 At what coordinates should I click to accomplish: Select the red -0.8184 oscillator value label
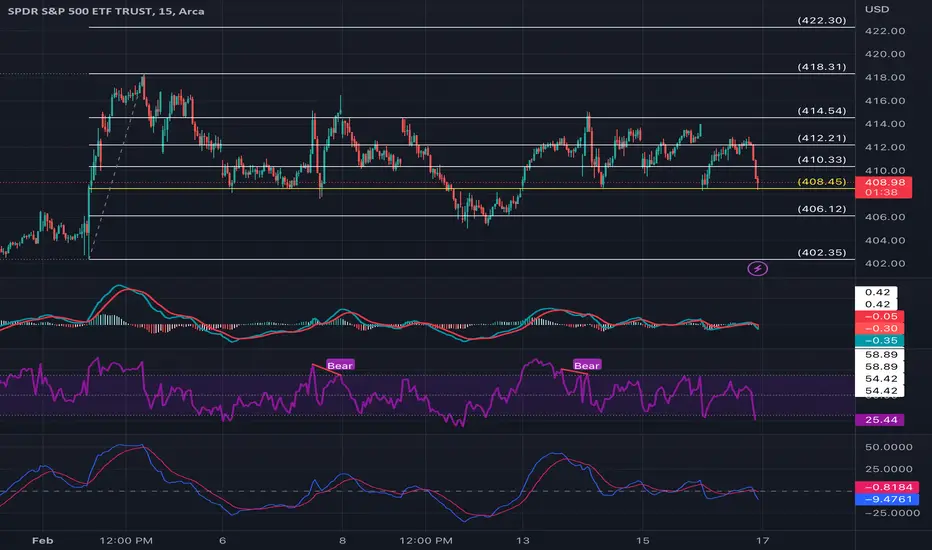[x=887, y=487]
